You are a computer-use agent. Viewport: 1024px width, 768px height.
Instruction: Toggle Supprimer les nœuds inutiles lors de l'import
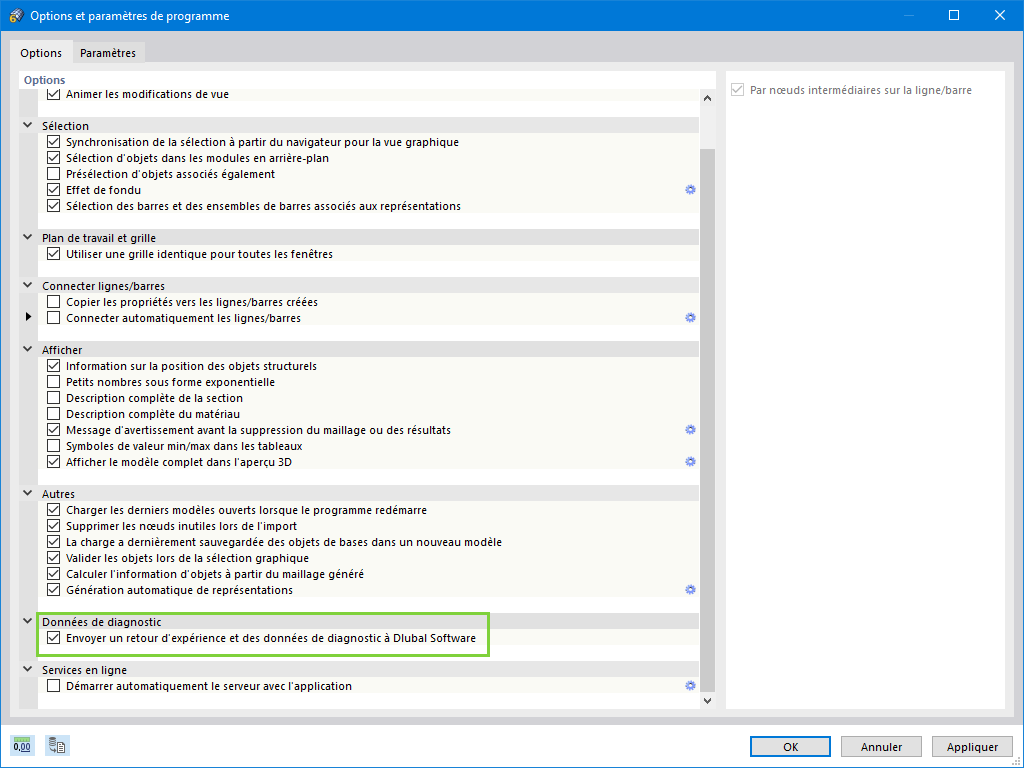click(x=54, y=526)
